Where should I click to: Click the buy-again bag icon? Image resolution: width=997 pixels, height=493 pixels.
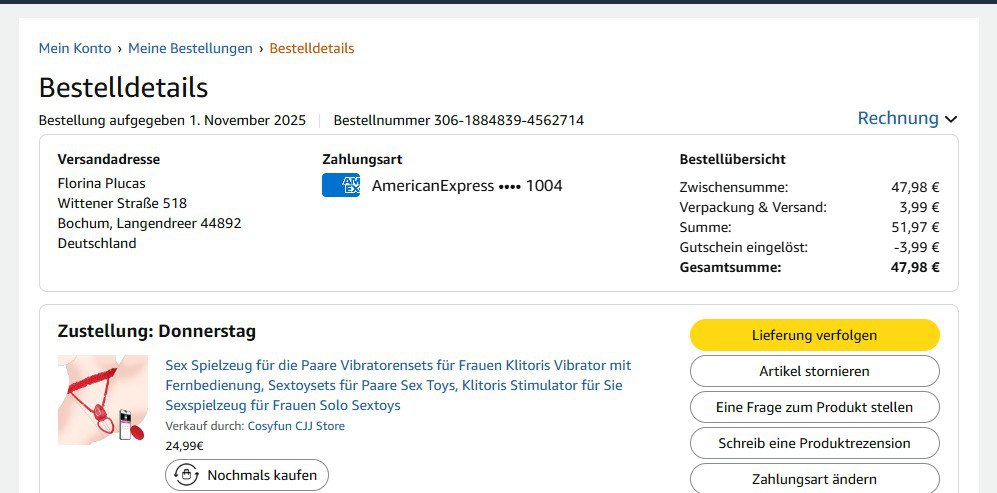tap(186, 475)
